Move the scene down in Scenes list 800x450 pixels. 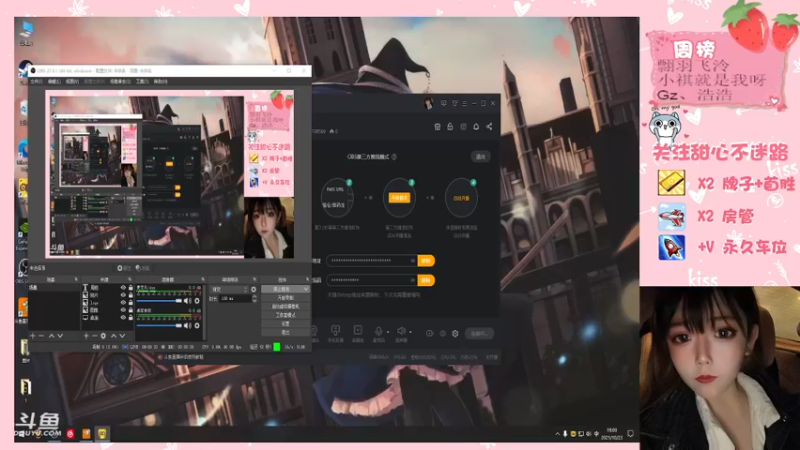[x=60, y=336]
